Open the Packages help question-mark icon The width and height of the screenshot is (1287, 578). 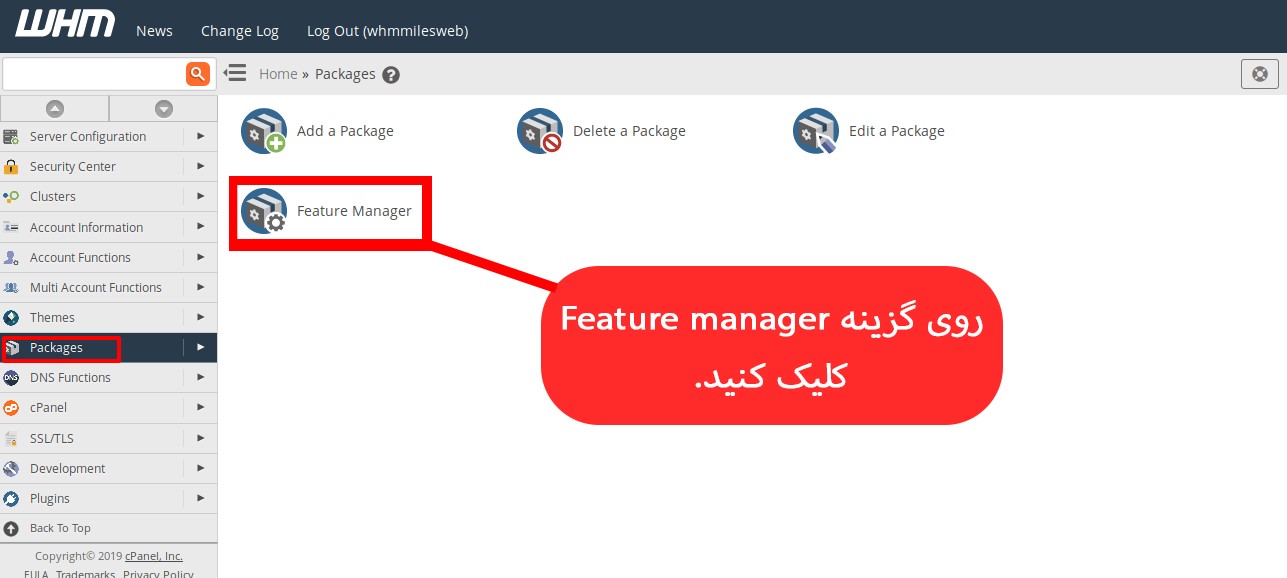(391, 75)
